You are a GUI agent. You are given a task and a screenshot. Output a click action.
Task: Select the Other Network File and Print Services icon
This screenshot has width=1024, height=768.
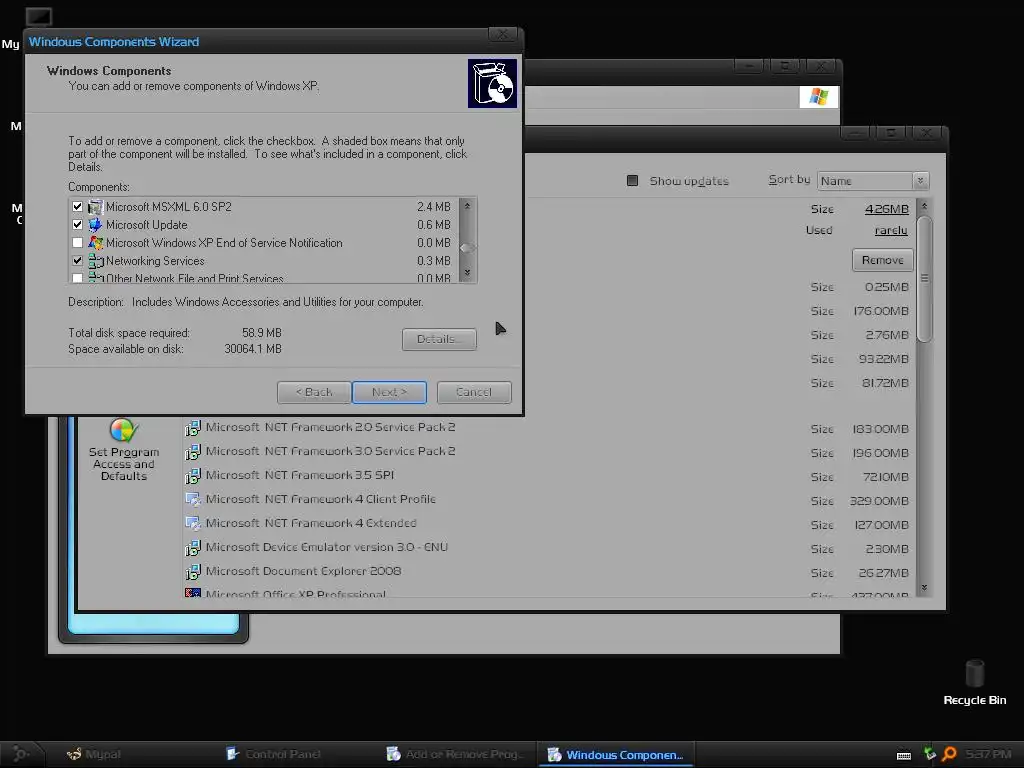(95, 278)
